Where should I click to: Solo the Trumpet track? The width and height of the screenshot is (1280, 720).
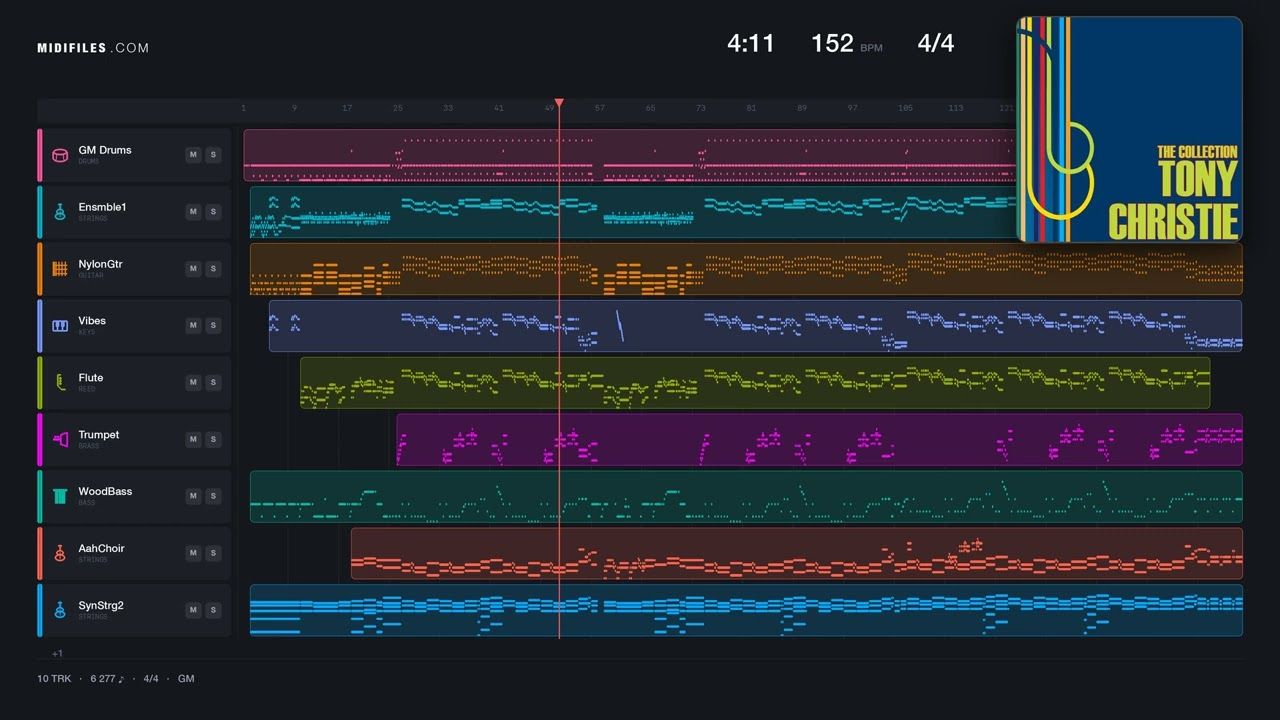click(x=213, y=439)
